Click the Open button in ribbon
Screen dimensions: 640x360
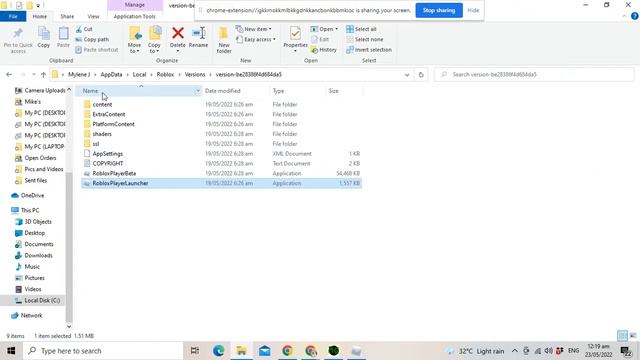[324, 29]
